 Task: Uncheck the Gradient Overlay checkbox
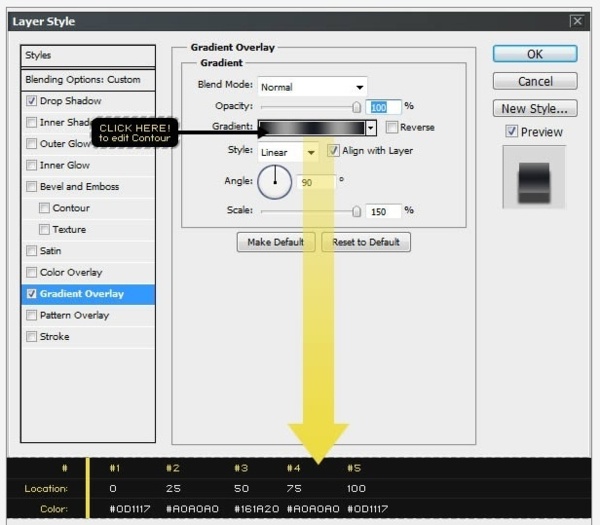(31, 294)
